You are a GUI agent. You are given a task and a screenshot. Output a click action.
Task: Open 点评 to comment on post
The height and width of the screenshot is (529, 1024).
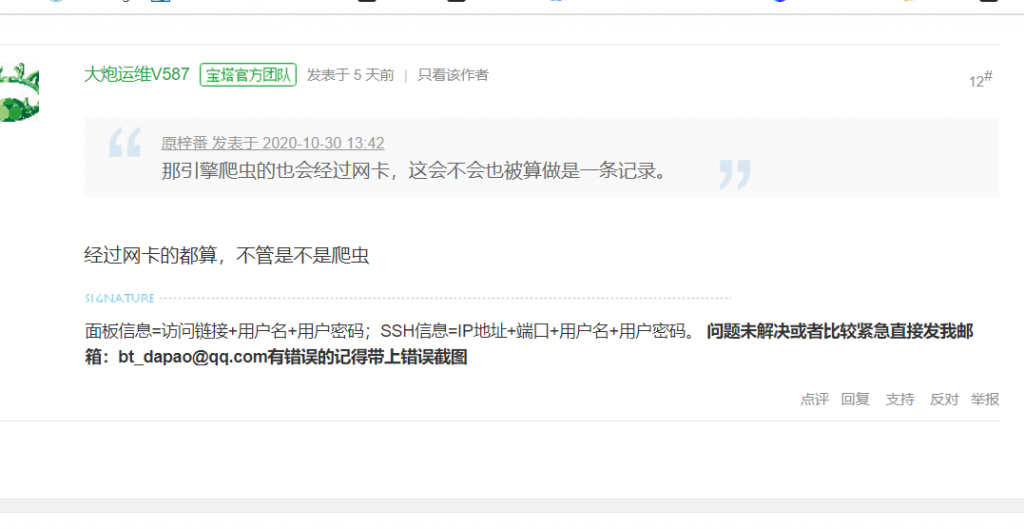click(814, 399)
